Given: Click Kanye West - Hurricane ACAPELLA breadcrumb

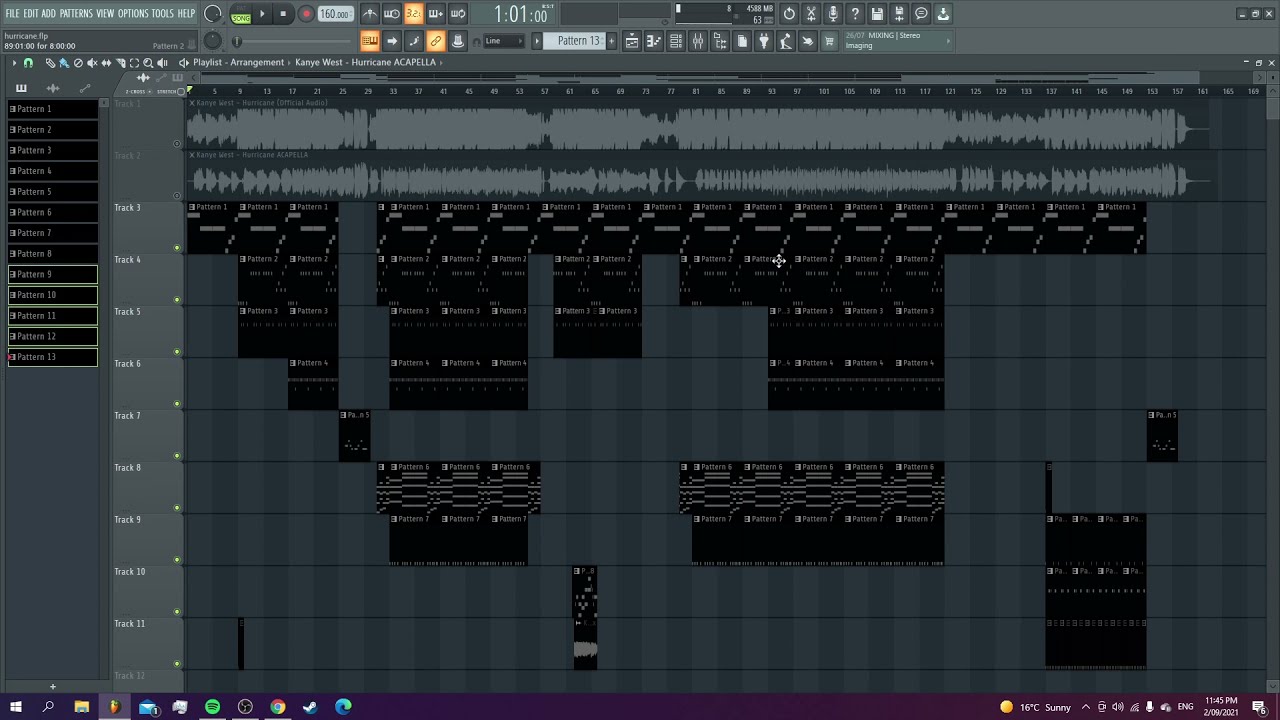Looking at the screenshot, I should pyautogui.click(x=365, y=62).
